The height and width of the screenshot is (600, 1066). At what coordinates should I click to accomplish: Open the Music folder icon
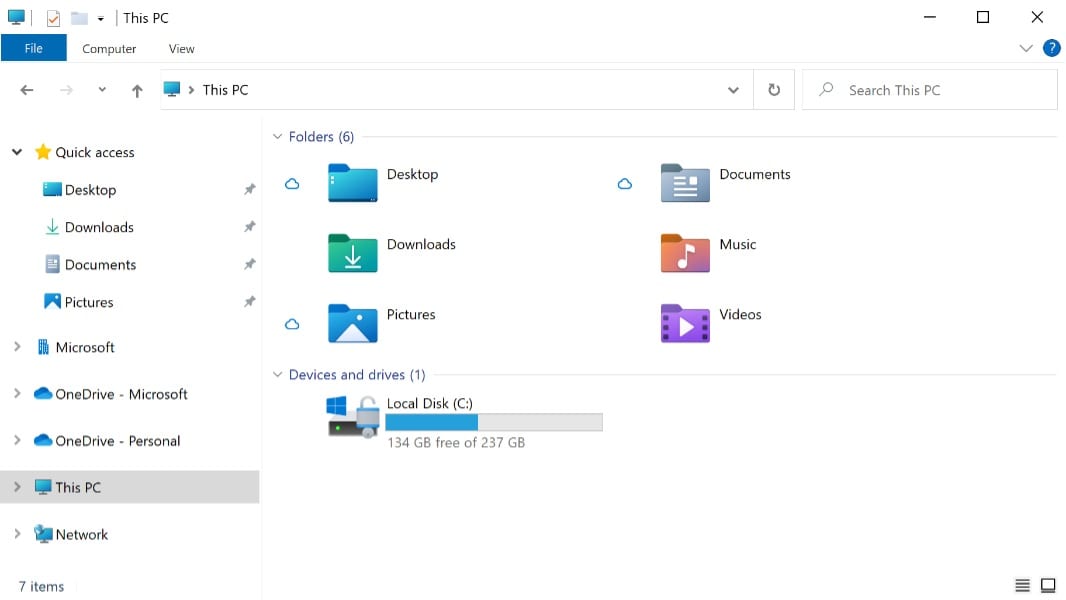coord(685,253)
